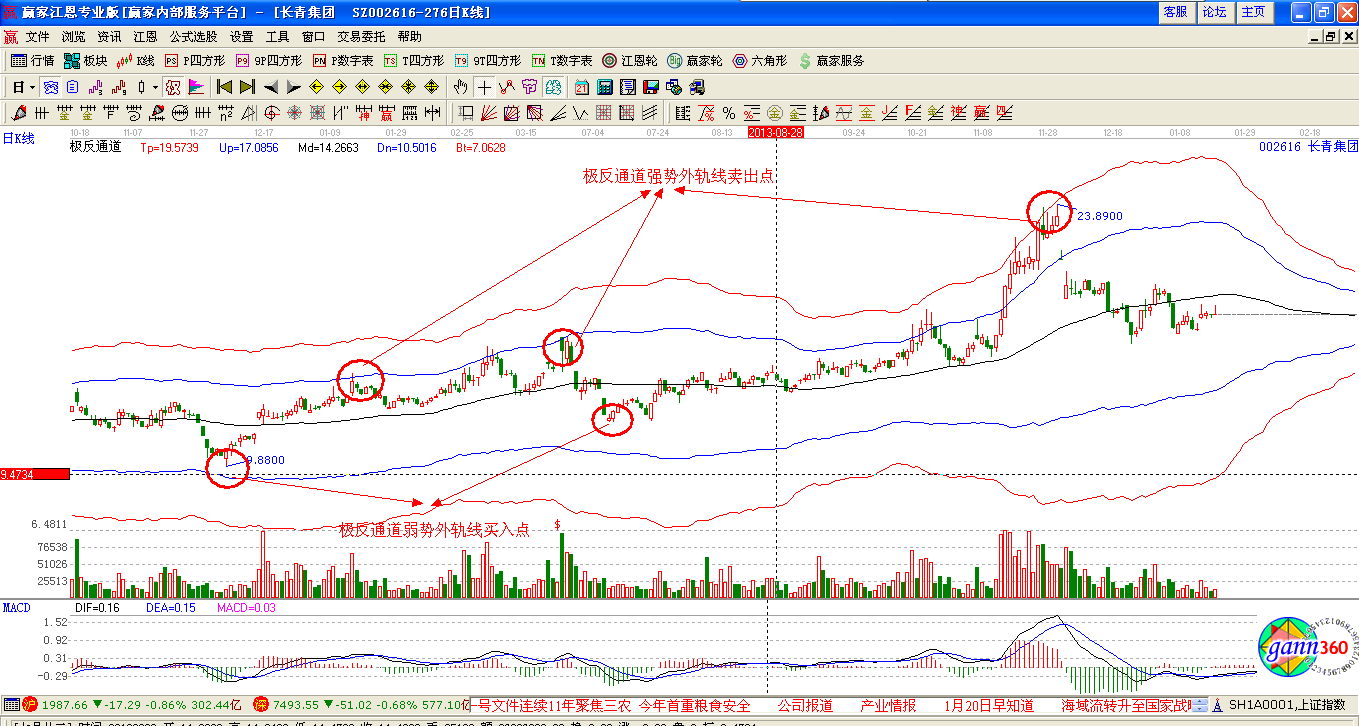Jump to first bar with skip-start arrow
Viewport: 1359px width, 726px height.
[225, 87]
